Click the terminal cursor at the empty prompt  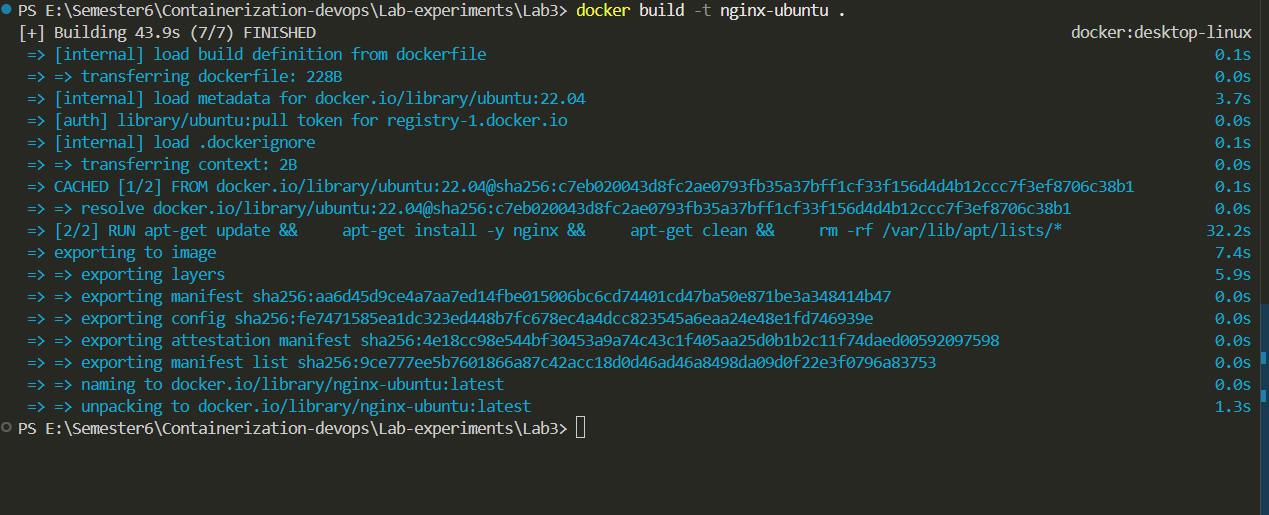pos(581,429)
